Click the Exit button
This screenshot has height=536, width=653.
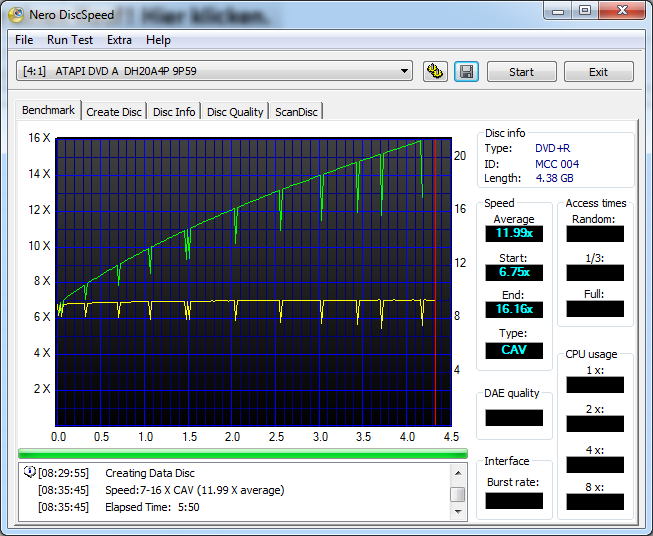[598, 72]
